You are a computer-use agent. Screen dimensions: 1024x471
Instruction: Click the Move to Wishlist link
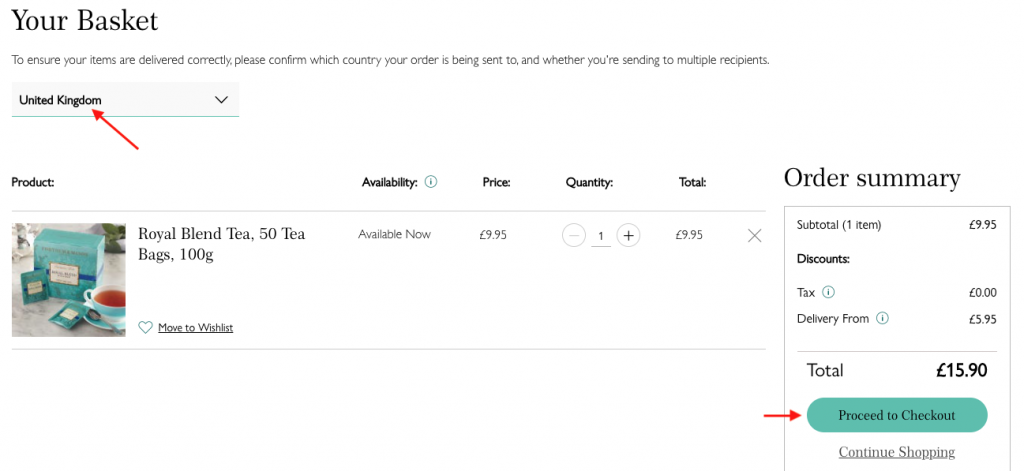click(x=195, y=327)
